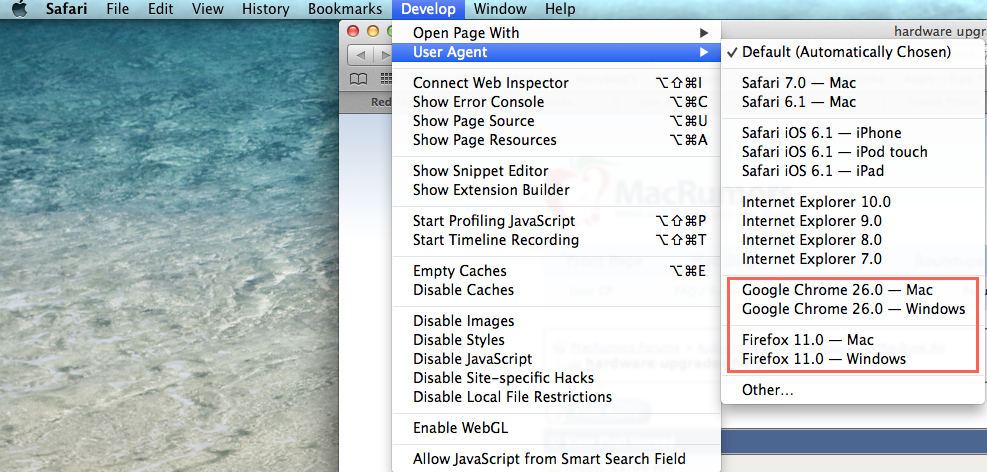Viewport: 987px width, 472px height.
Task: Open the Edit menu
Action: 161,9
